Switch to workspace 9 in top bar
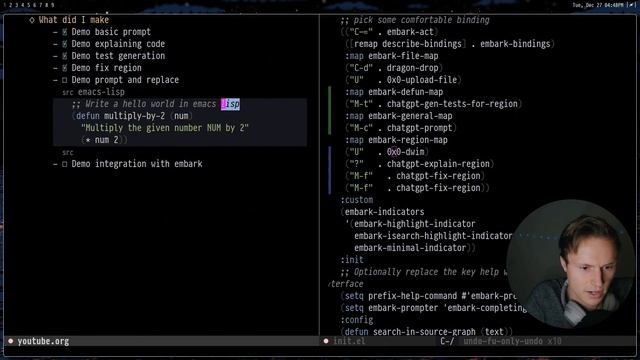640x360 pixels. pos(53,5)
